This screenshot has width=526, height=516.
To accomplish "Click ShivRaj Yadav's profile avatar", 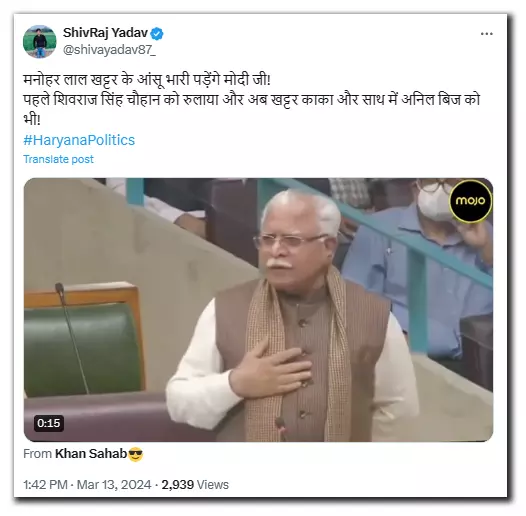I will [x=40, y=42].
